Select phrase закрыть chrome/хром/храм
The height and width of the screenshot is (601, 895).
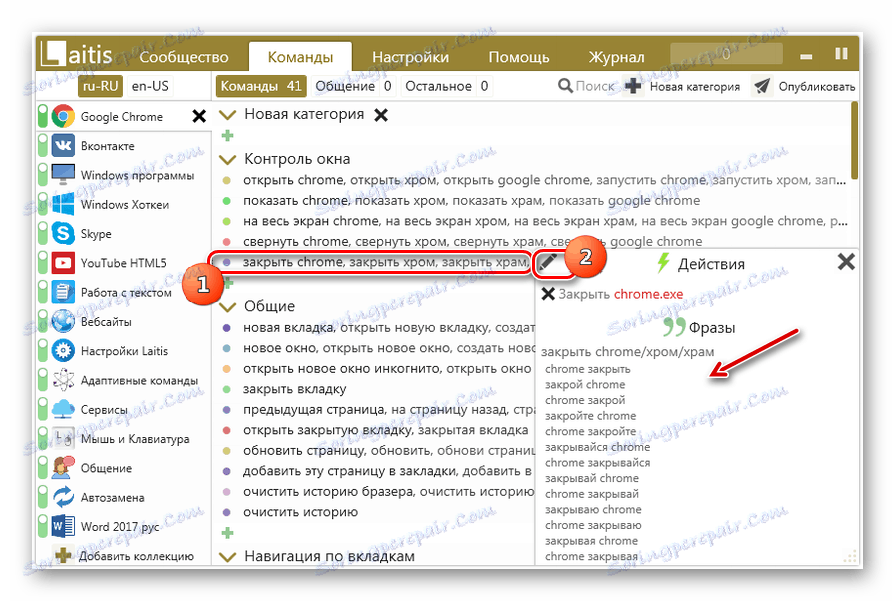pyautogui.click(x=627, y=352)
